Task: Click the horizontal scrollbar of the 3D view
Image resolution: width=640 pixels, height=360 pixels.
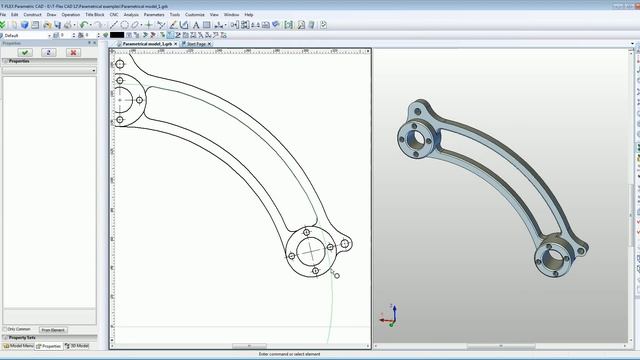Action: (500, 346)
